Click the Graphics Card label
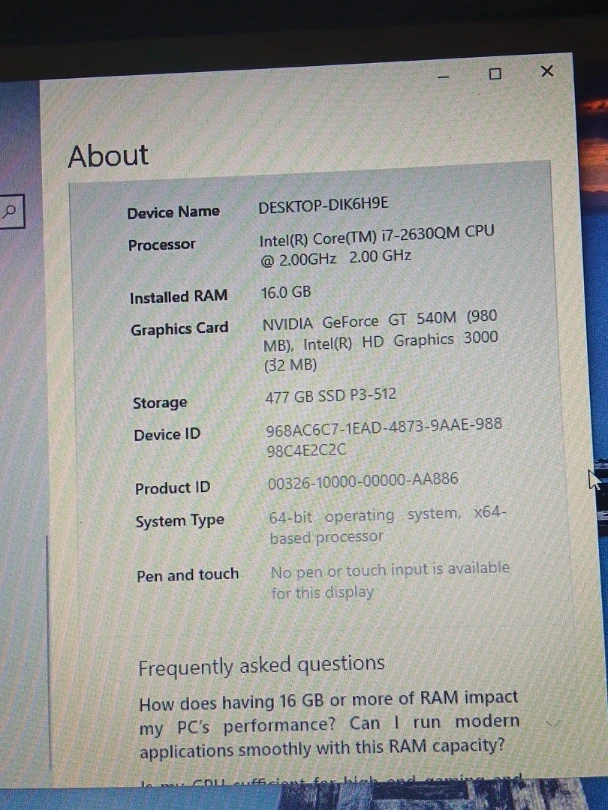Viewport: 608px width, 810px height. click(x=179, y=329)
